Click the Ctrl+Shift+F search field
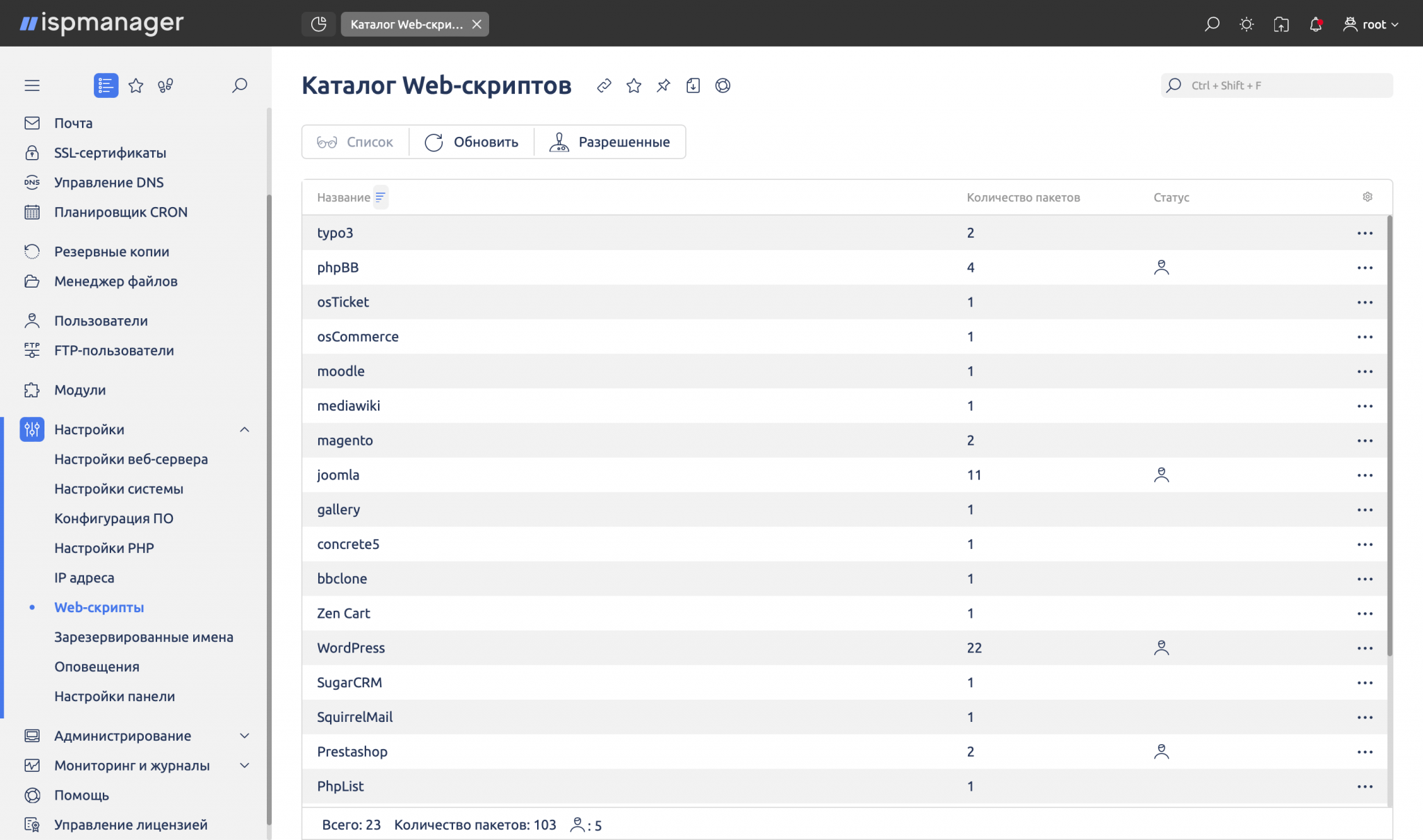1423x840 pixels. pos(1276,85)
